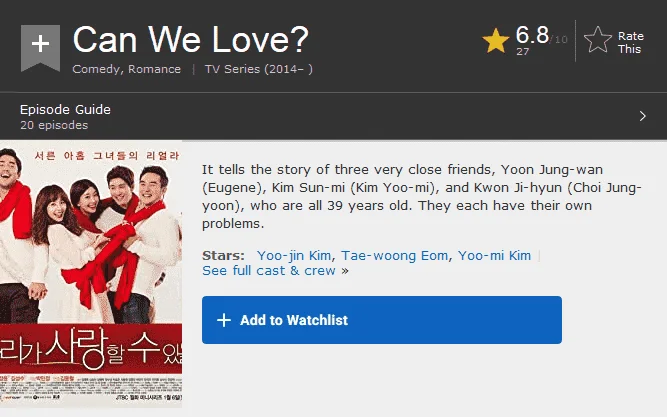667x417 pixels.
Task: Click the TV Series (2014– ) link
Action: 259,69
